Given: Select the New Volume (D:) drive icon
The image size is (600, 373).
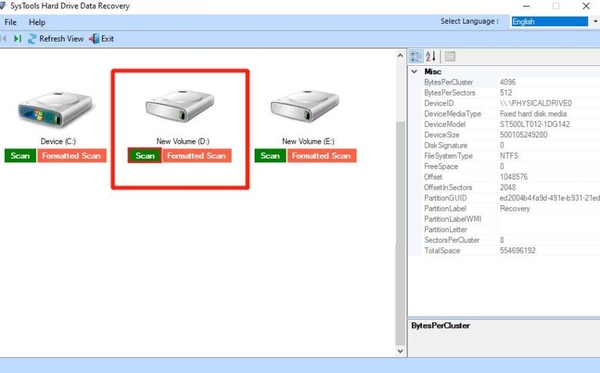Looking at the screenshot, I should click(x=180, y=106).
